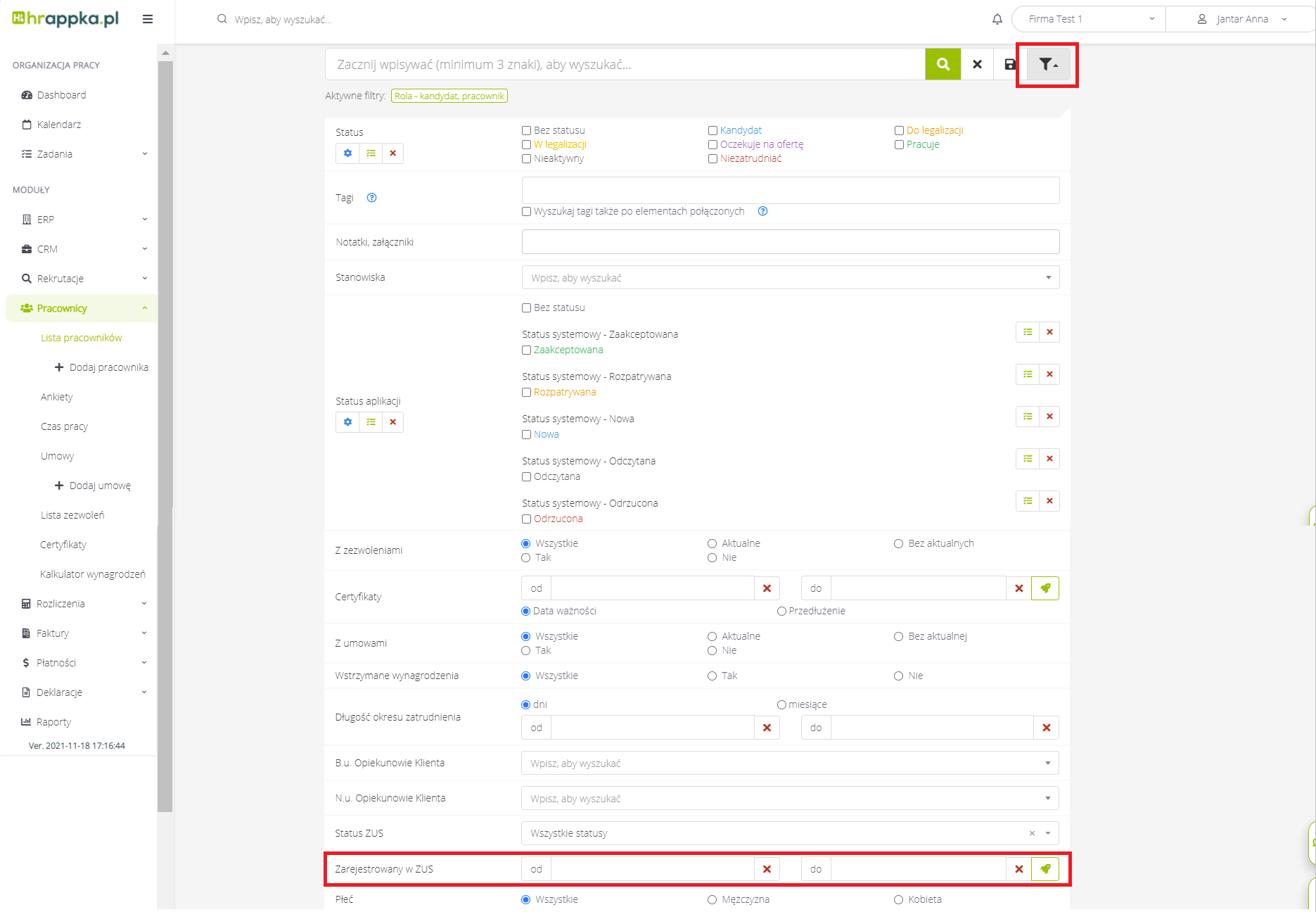The image size is (1316, 912).
Task: Tick the Zaakceptowana application status checkbox
Action: coord(526,350)
